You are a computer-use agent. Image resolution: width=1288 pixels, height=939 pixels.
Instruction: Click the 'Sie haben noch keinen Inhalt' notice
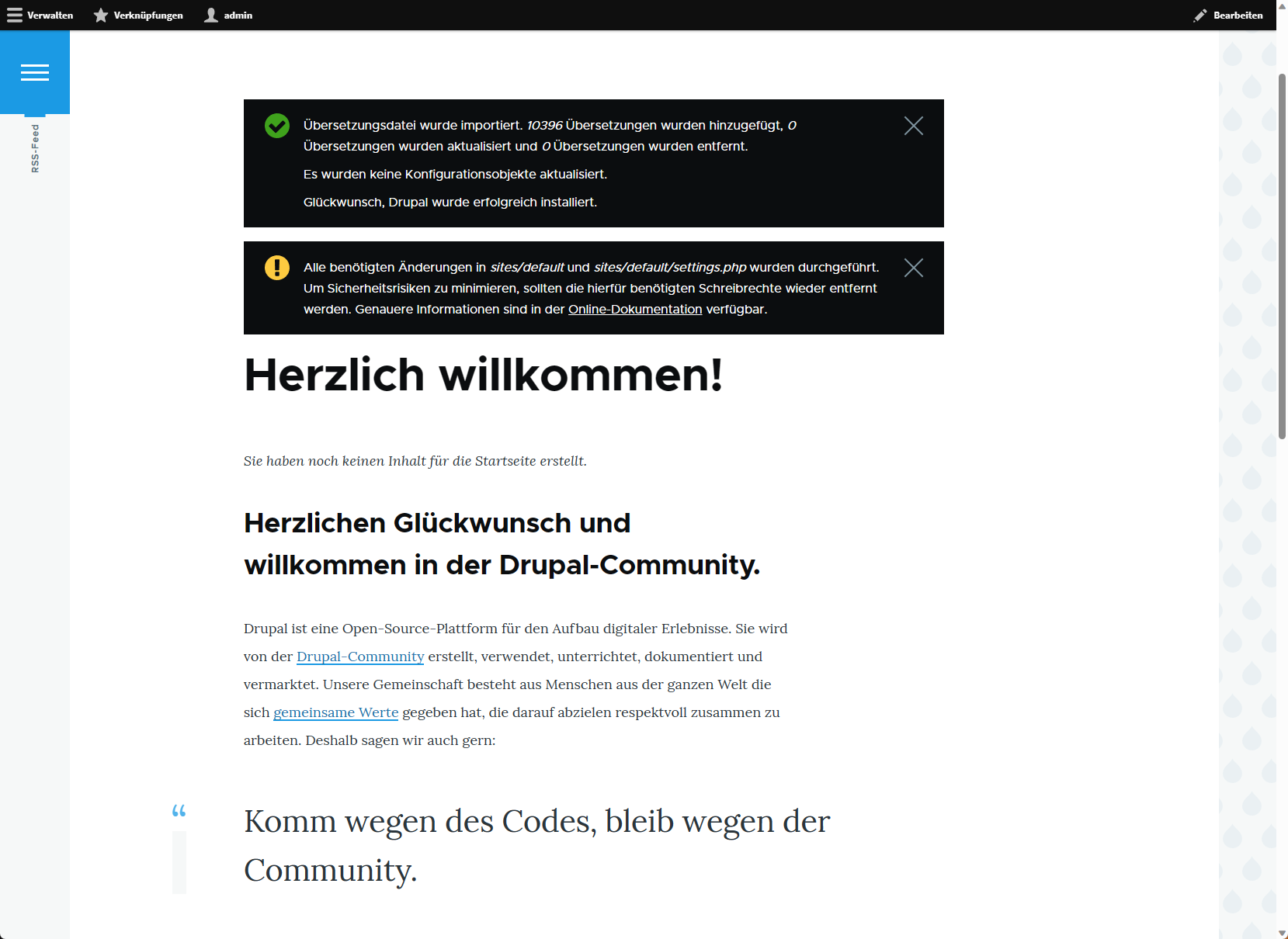coord(415,461)
